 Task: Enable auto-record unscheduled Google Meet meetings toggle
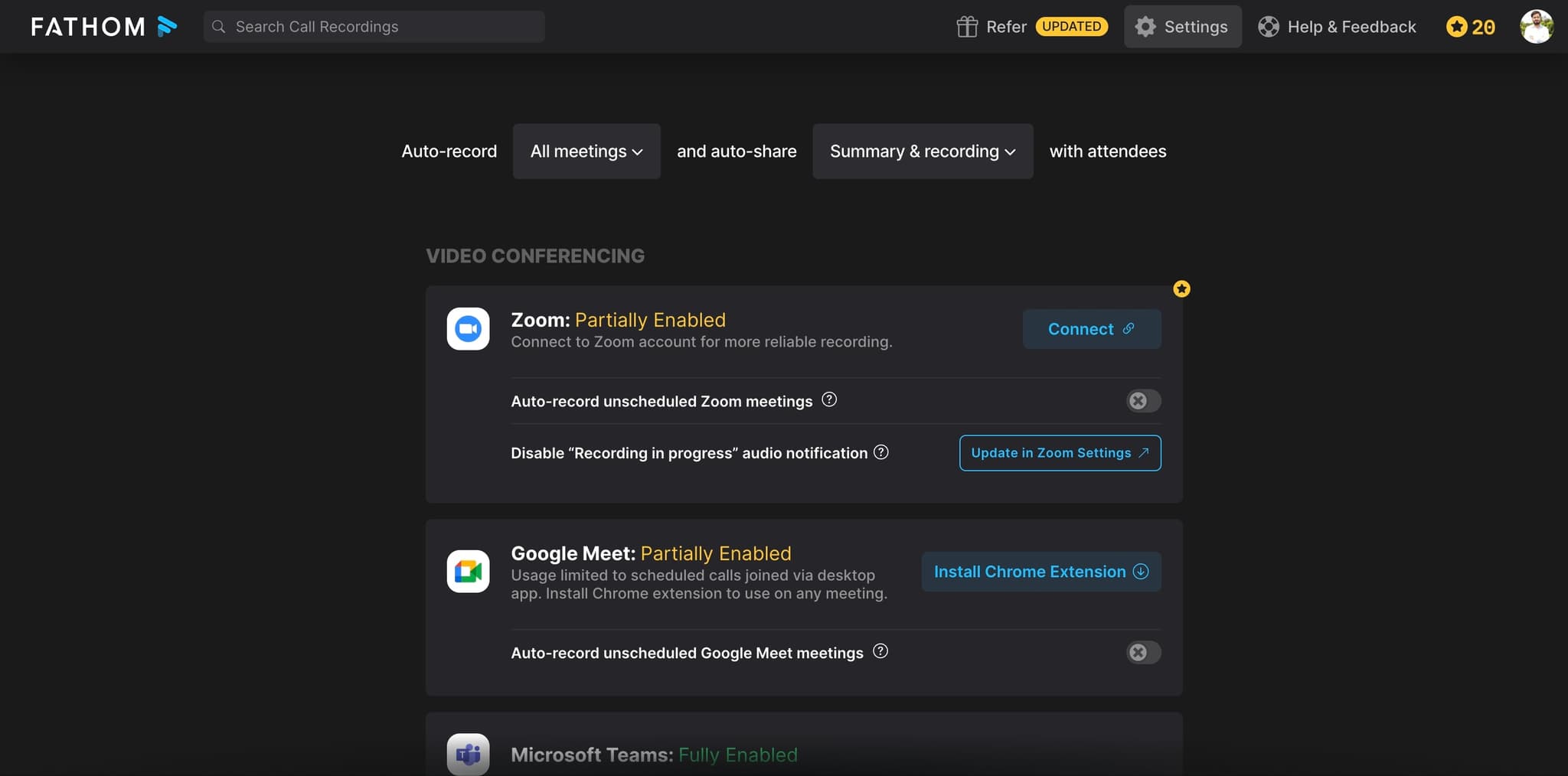1143,652
